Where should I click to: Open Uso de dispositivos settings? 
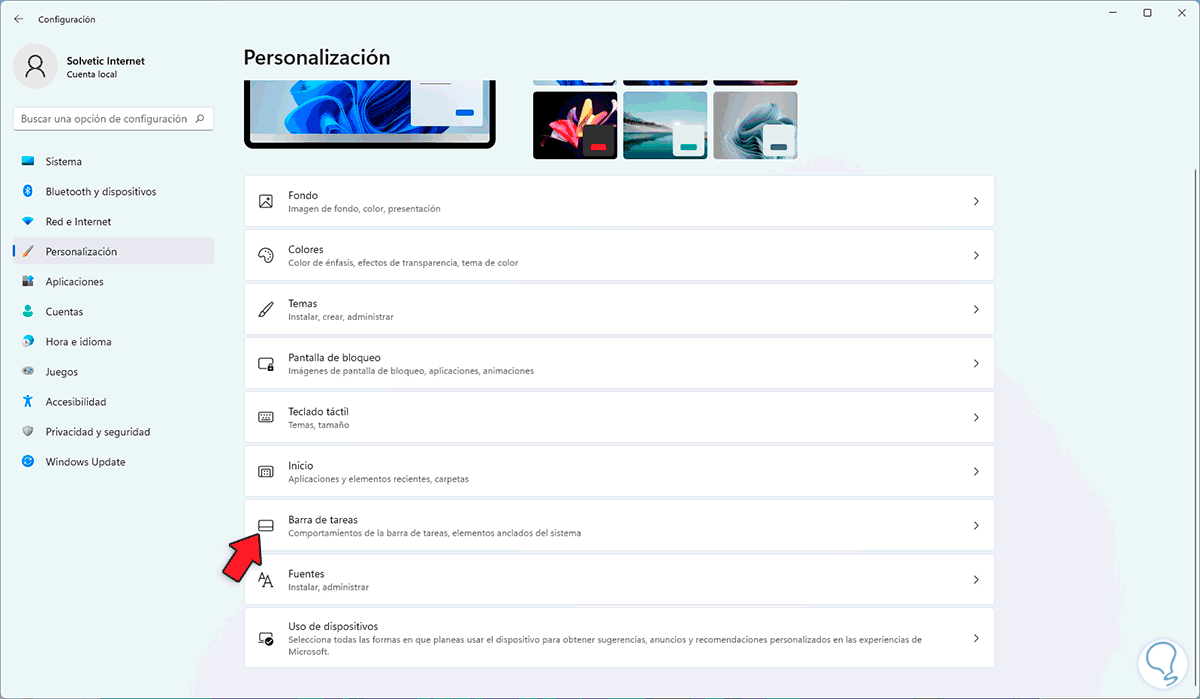coord(619,637)
